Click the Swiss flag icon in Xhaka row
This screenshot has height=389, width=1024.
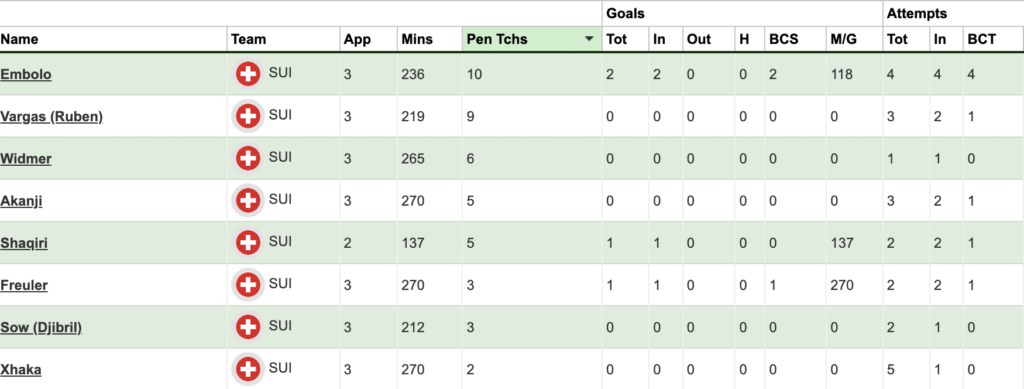(248, 369)
